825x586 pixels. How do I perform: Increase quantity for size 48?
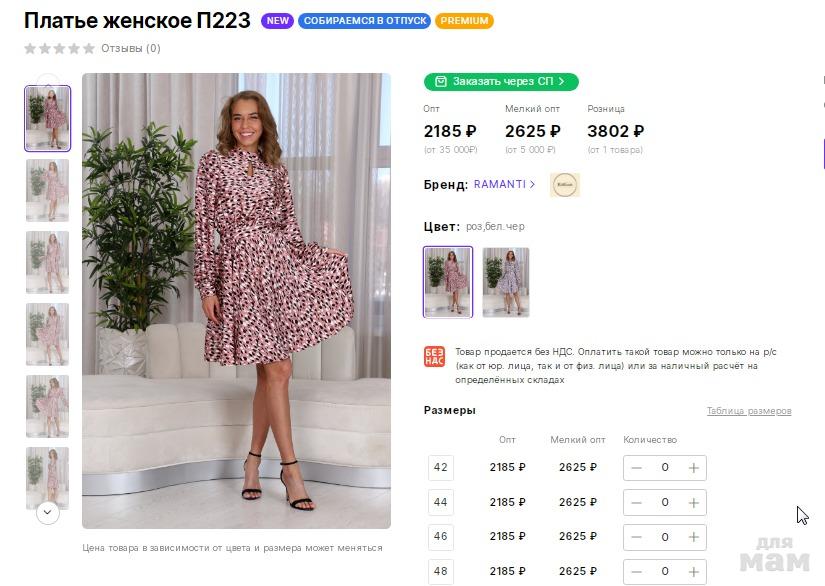click(693, 571)
